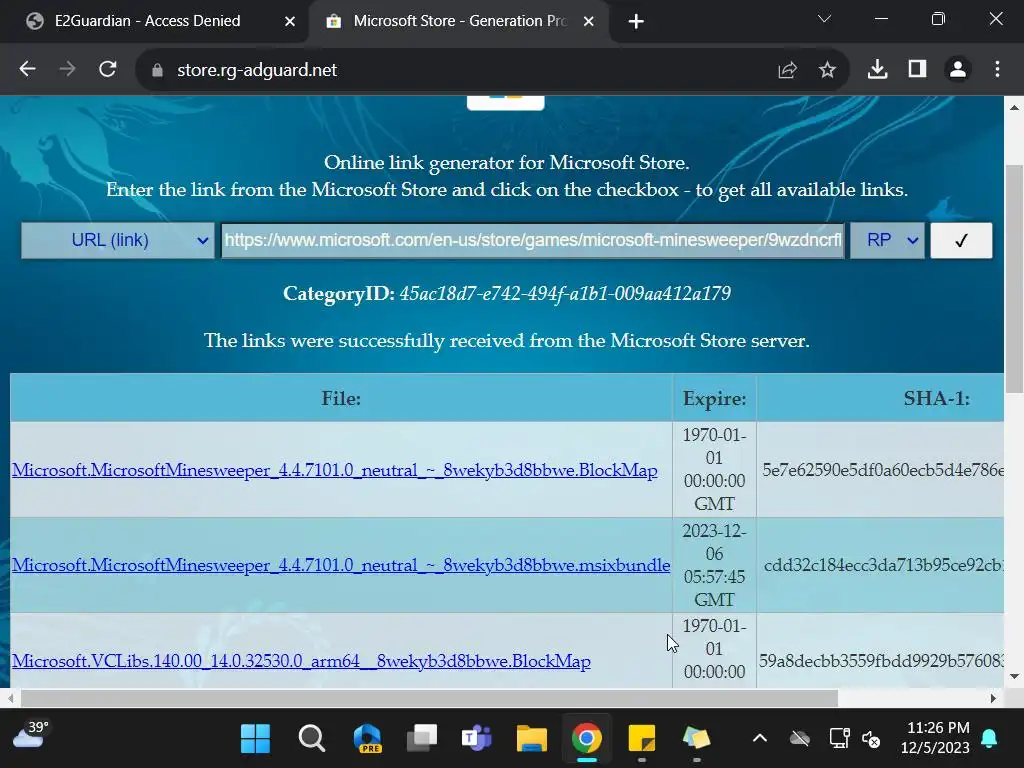This screenshot has height=768, width=1024.
Task: Click the network display tray icon
Action: [x=839, y=739]
